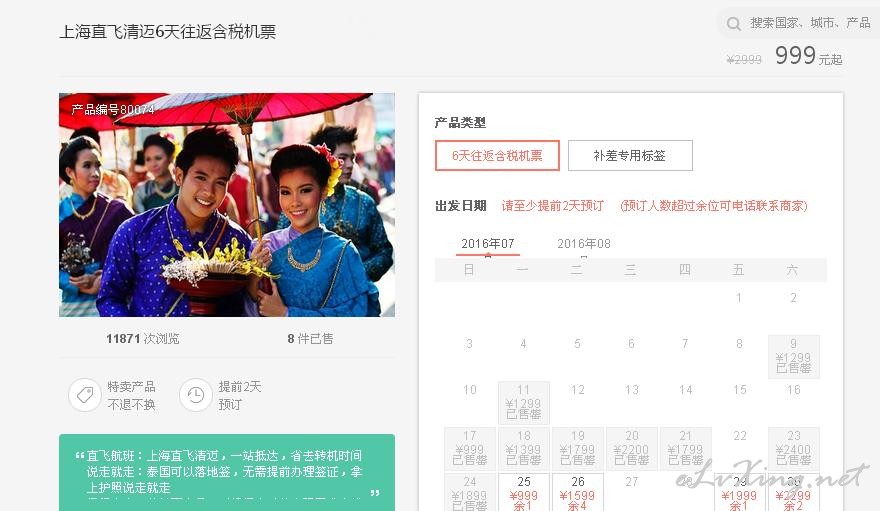Click the product title 上海直飞清迈6天往返含税机票
The image size is (880, 511).
pyautogui.click(x=167, y=32)
